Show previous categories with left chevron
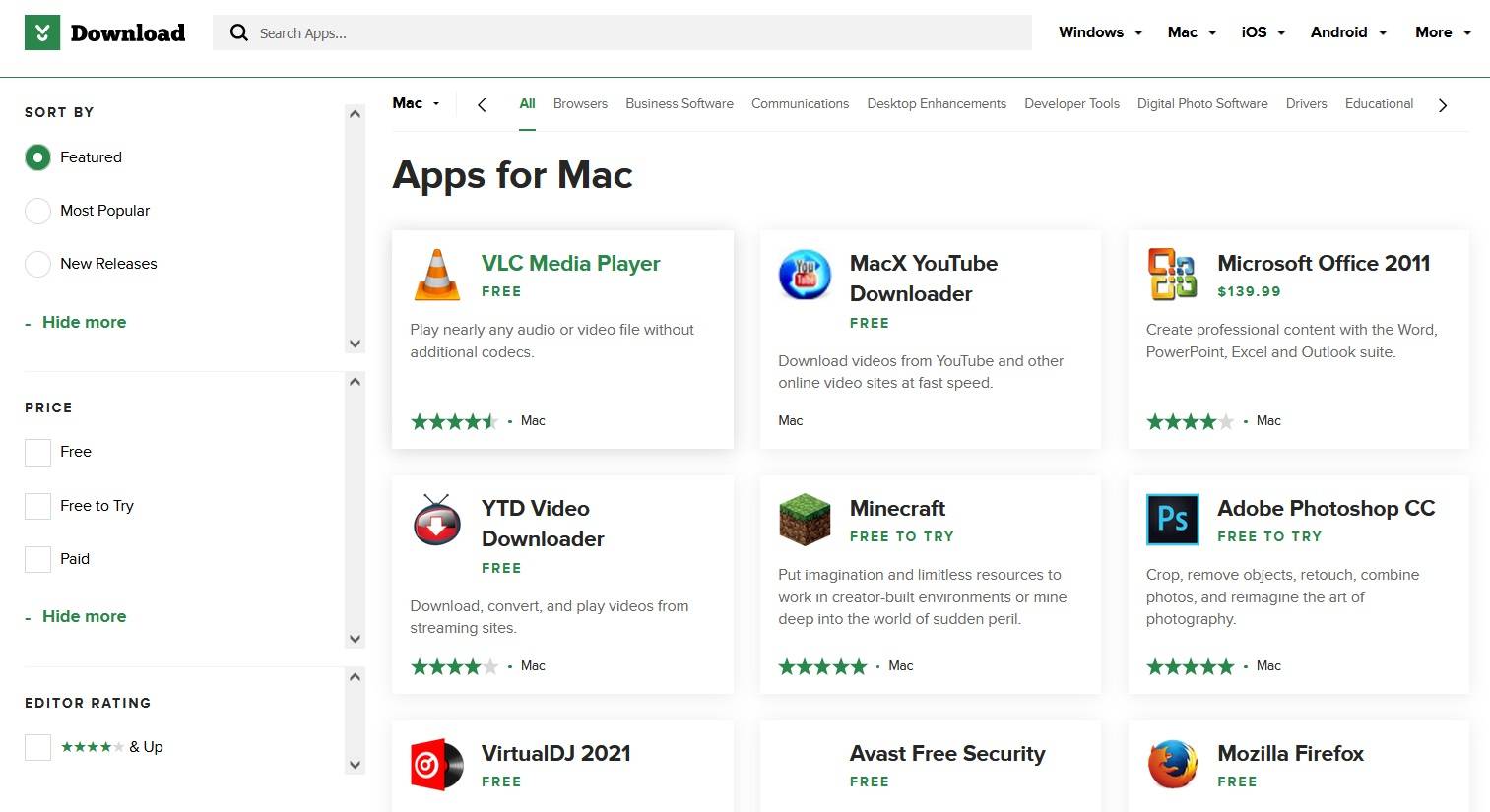This screenshot has width=1490, height=812. (482, 104)
